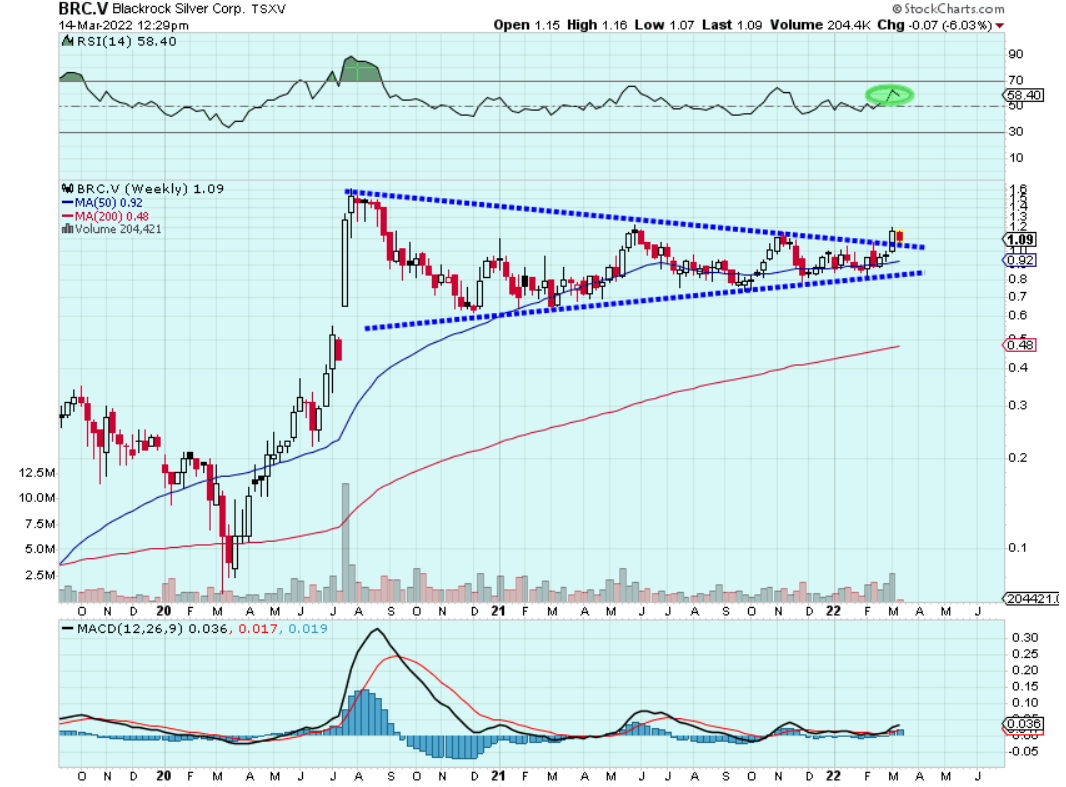Viewport: 1066px width, 787px height.
Task: Click the red MA(200) line swatch
Action: [67, 216]
